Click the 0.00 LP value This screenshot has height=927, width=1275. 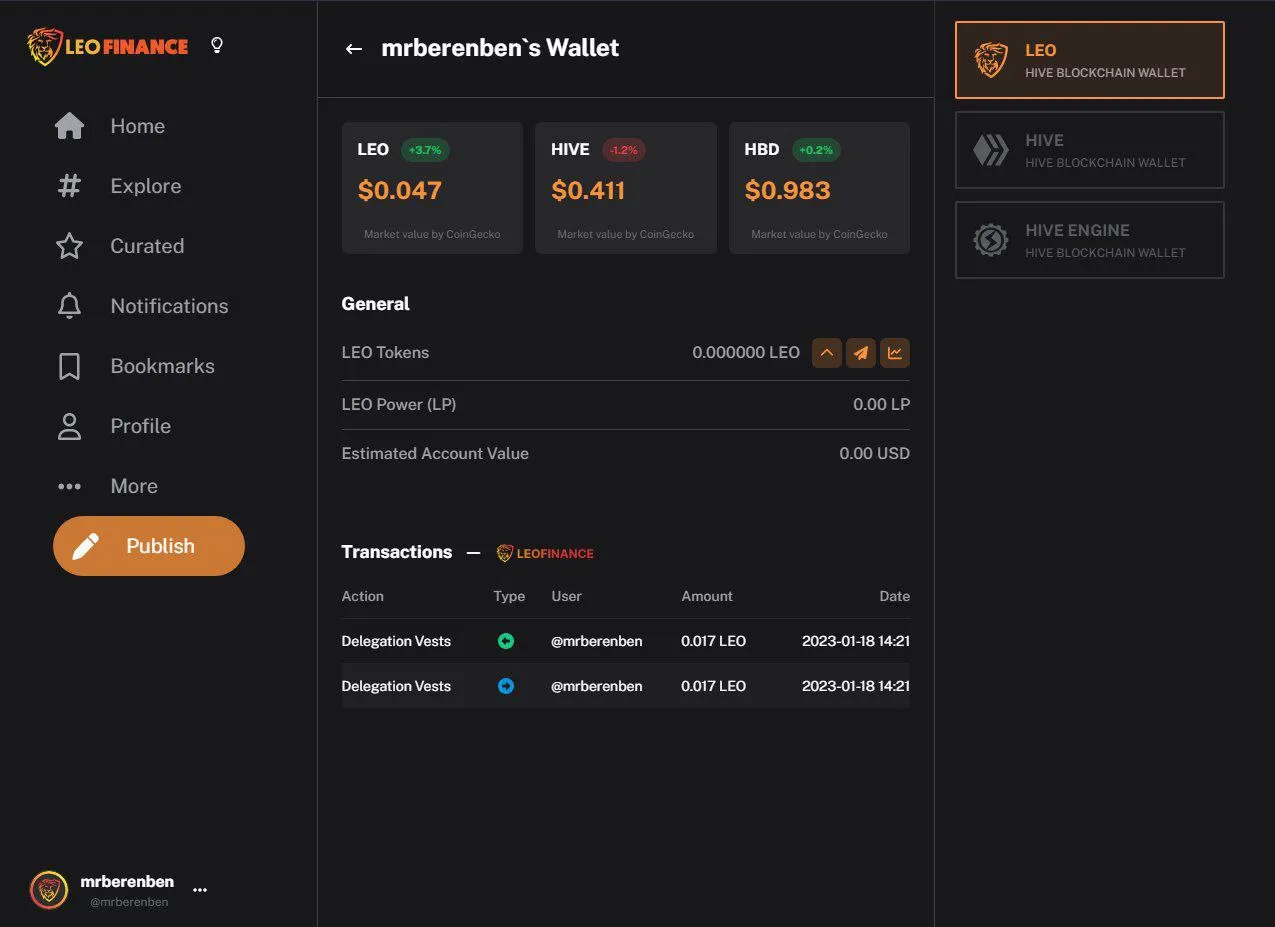tap(881, 405)
